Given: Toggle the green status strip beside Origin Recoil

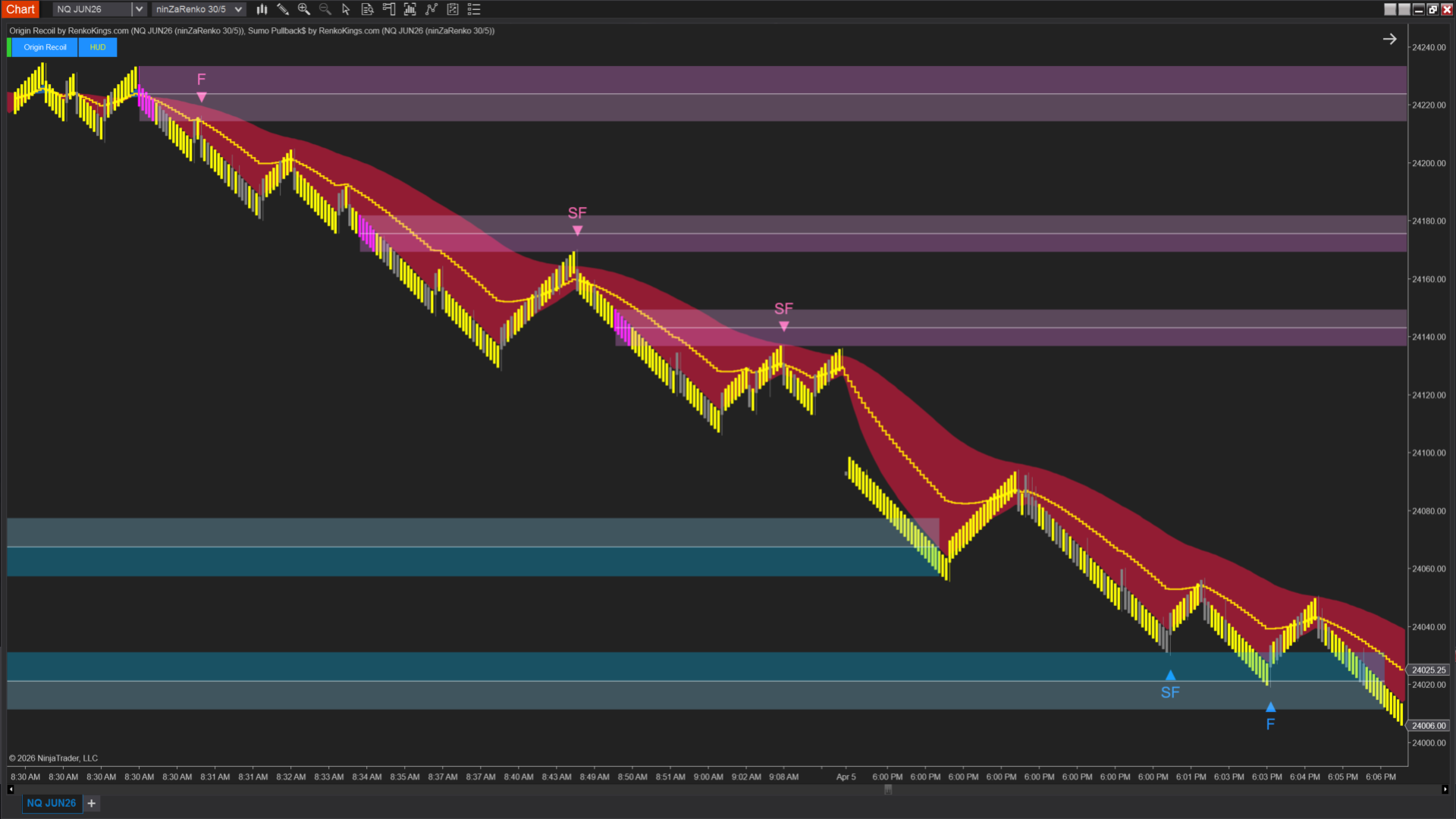Looking at the screenshot, I should [9, 47].
